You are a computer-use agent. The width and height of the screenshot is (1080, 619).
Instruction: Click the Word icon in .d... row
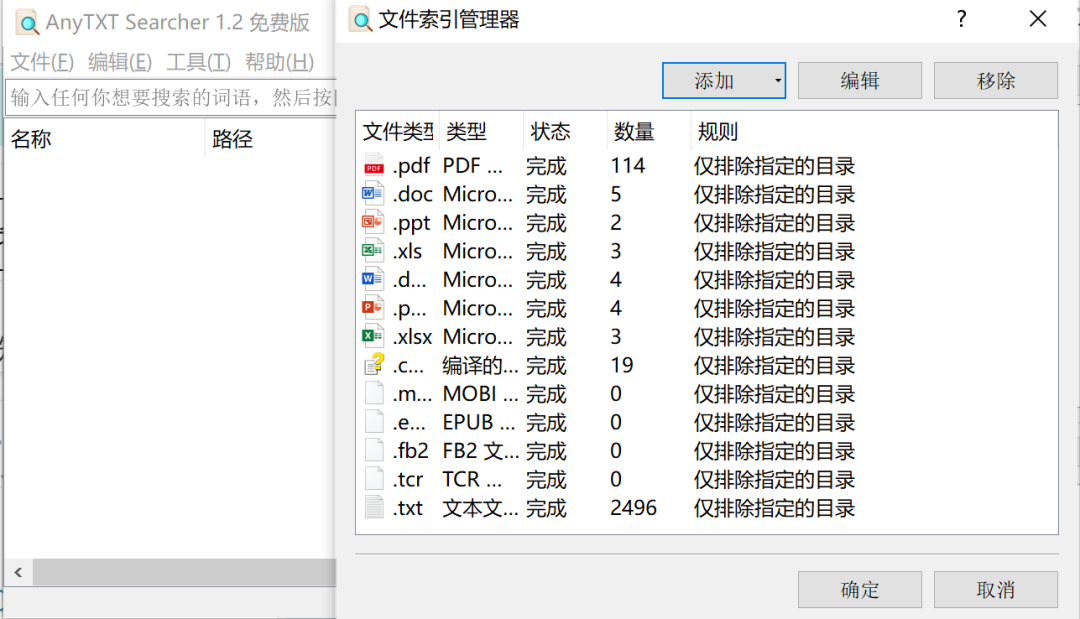[x=373, y=279]
